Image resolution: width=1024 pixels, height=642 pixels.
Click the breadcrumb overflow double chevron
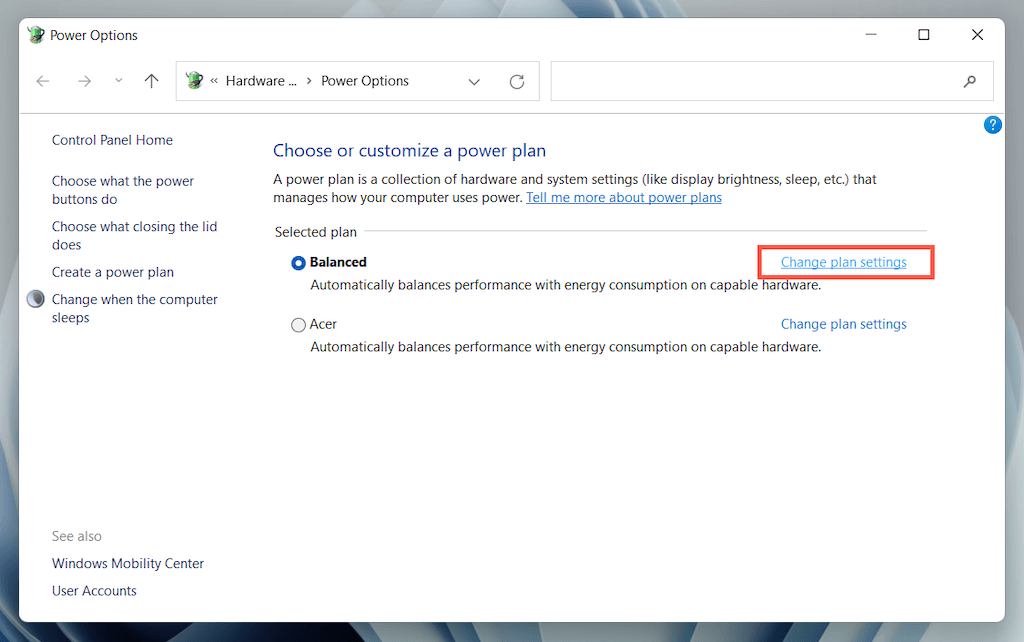click(214, 81)
